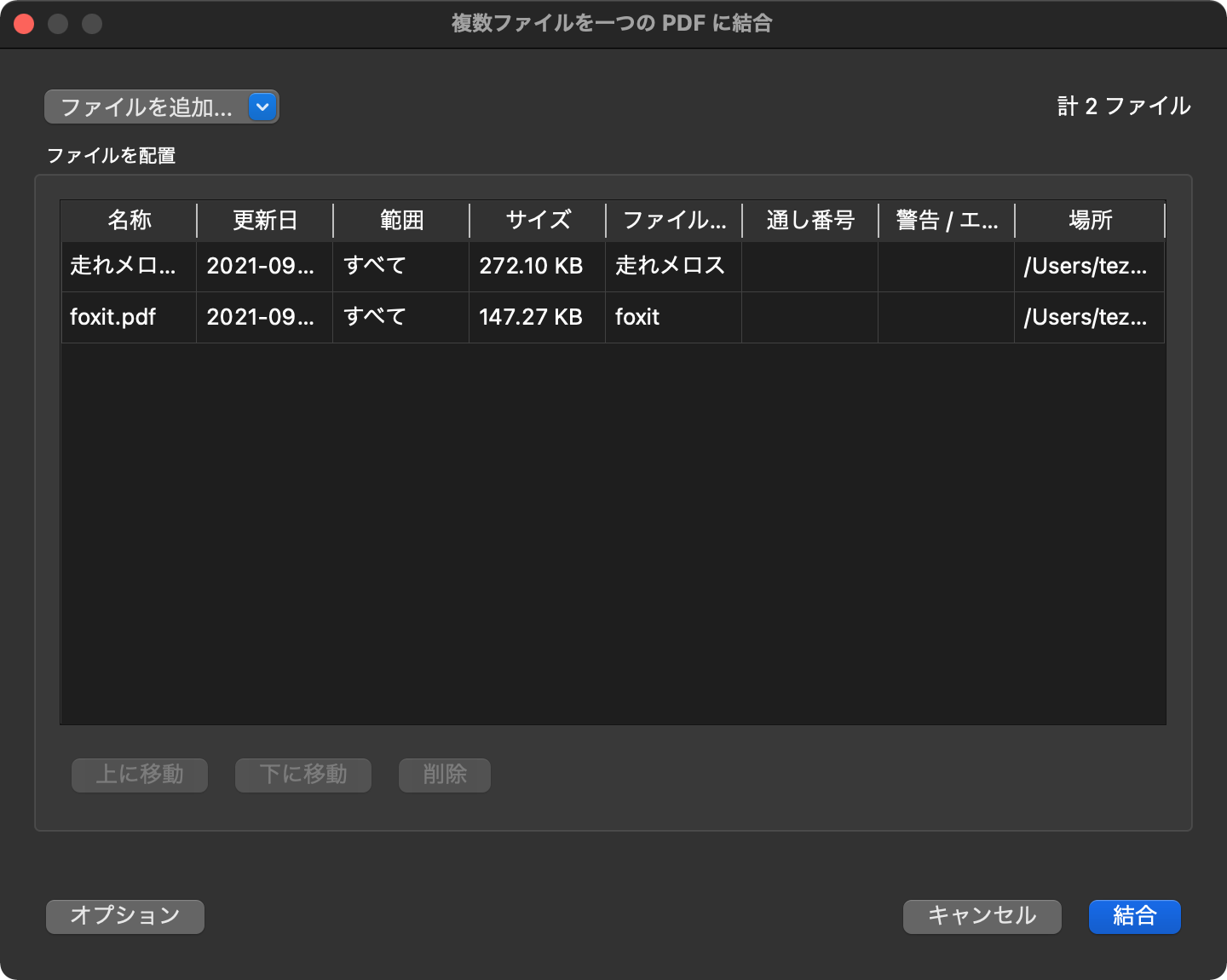The image size is (1227, 980).
Task: Click the 警告 / エ... column header
Action: (947, 220)
